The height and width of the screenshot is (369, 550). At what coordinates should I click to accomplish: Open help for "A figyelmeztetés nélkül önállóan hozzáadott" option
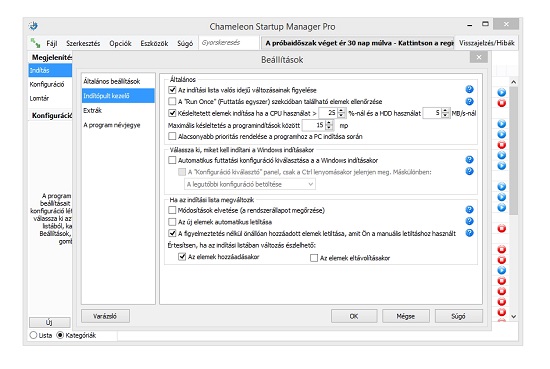[469, 233]
